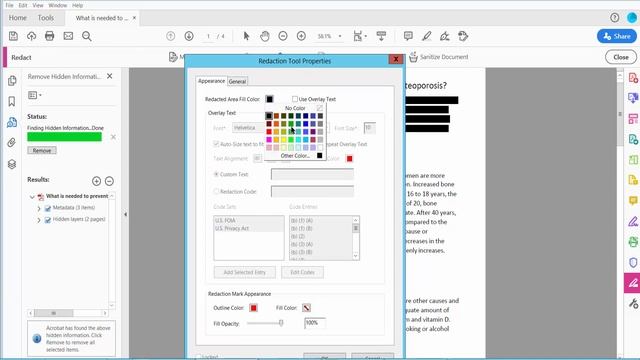Screen dimensions: 640x360
Task: Open the View menu
Action: pos(38,5)
